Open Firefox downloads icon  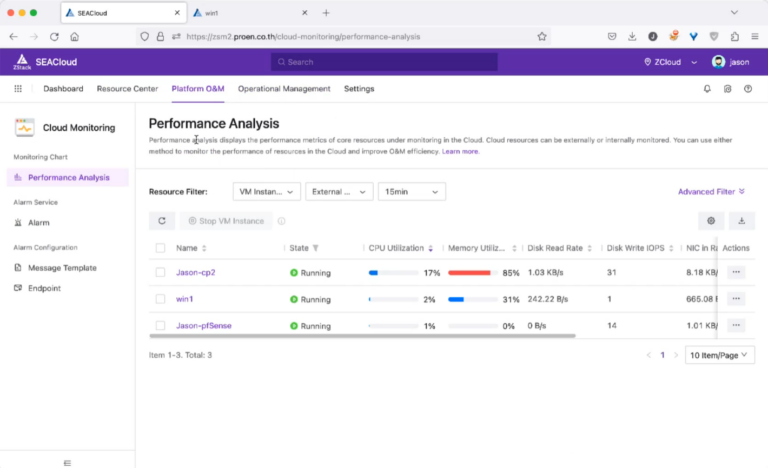(x=632, y=36)
